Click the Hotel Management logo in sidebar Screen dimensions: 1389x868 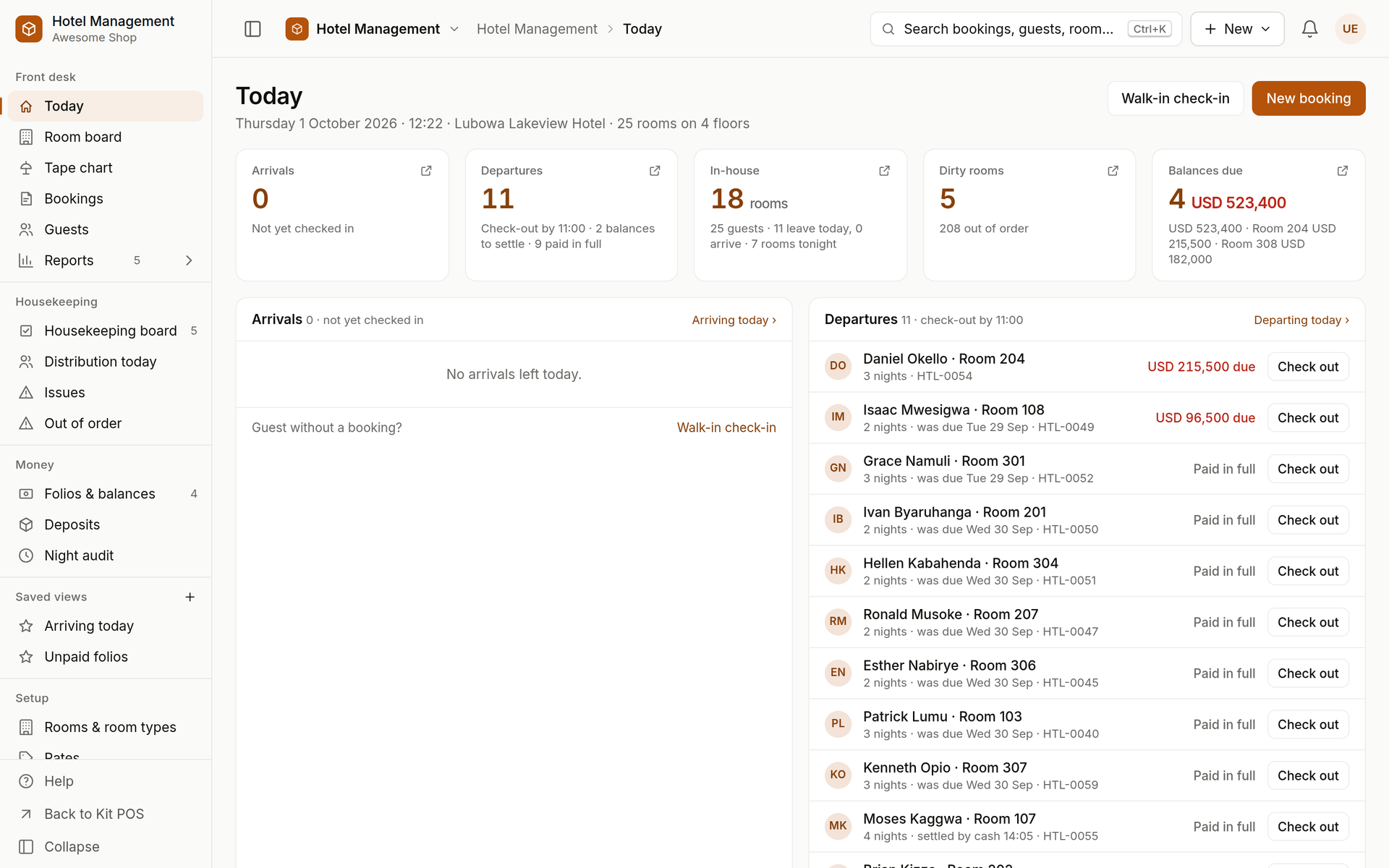tap(29, 29)
